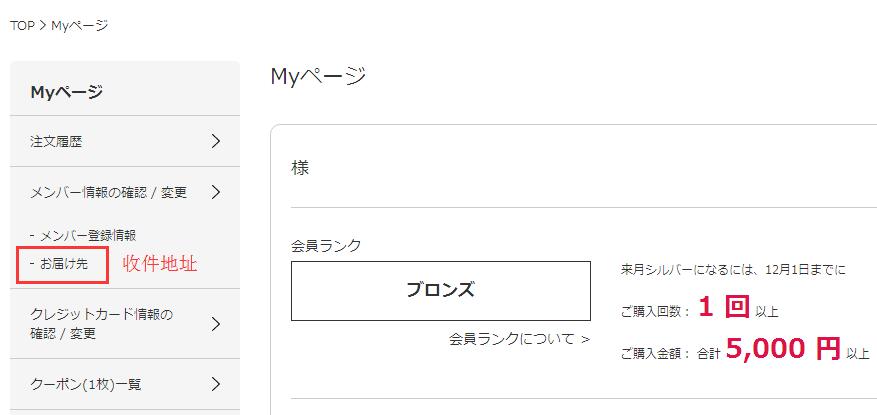
Task: Click the 5,000 円 purchase amount
Action: (783, 349)
